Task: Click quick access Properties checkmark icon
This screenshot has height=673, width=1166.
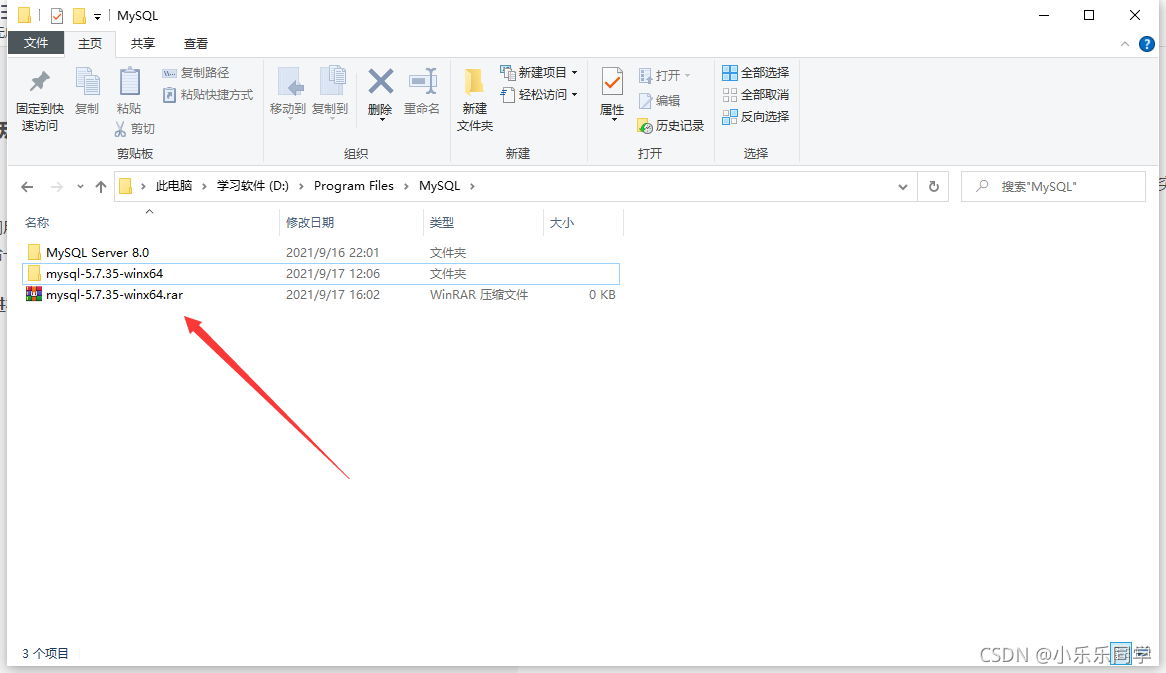Action: click(57, 15)
